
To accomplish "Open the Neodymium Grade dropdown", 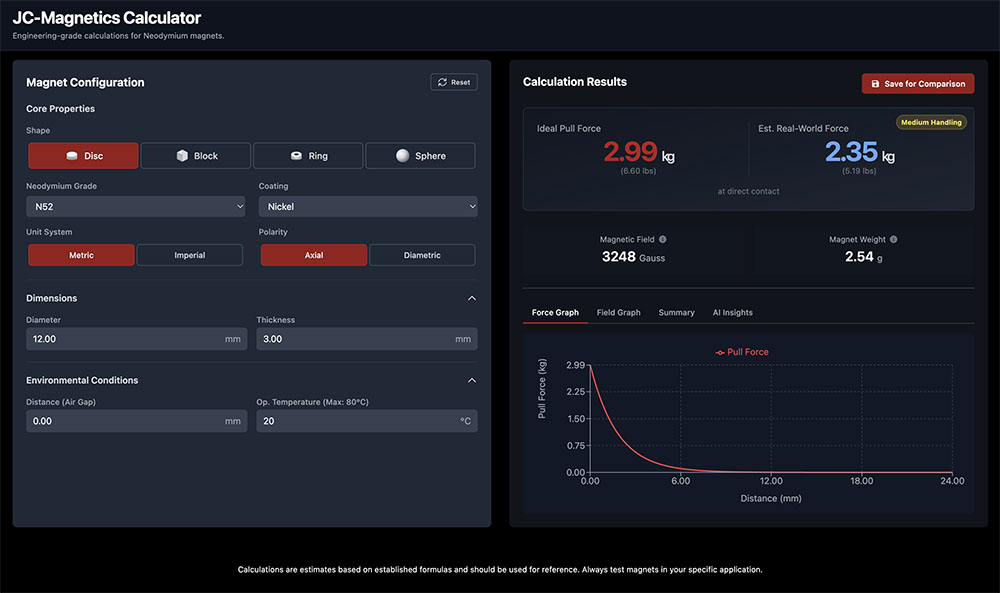I will (x=135, y=207).
